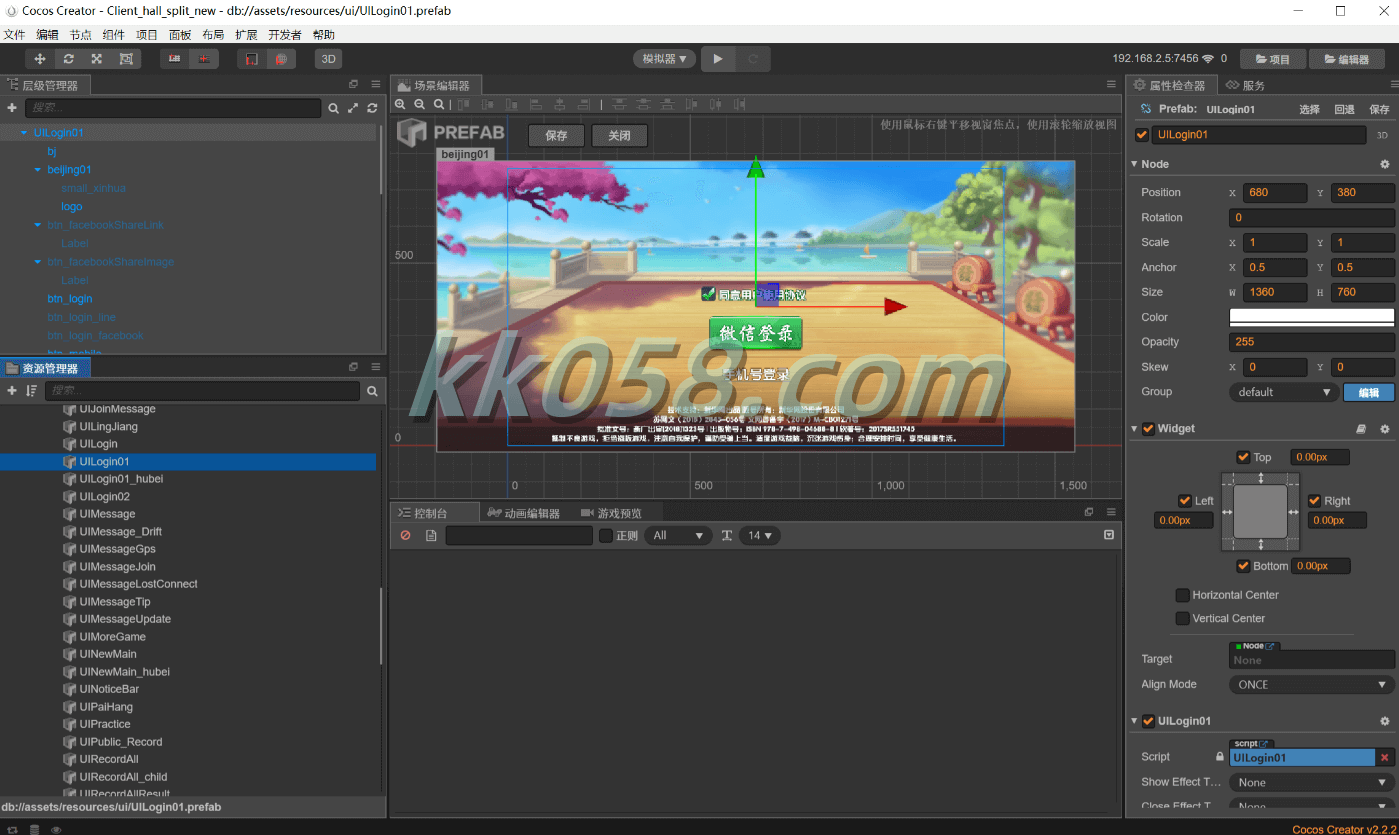Open scene editor panel hamburger menu
The image size is (1399, 835).
click(x=1111, y=85)
